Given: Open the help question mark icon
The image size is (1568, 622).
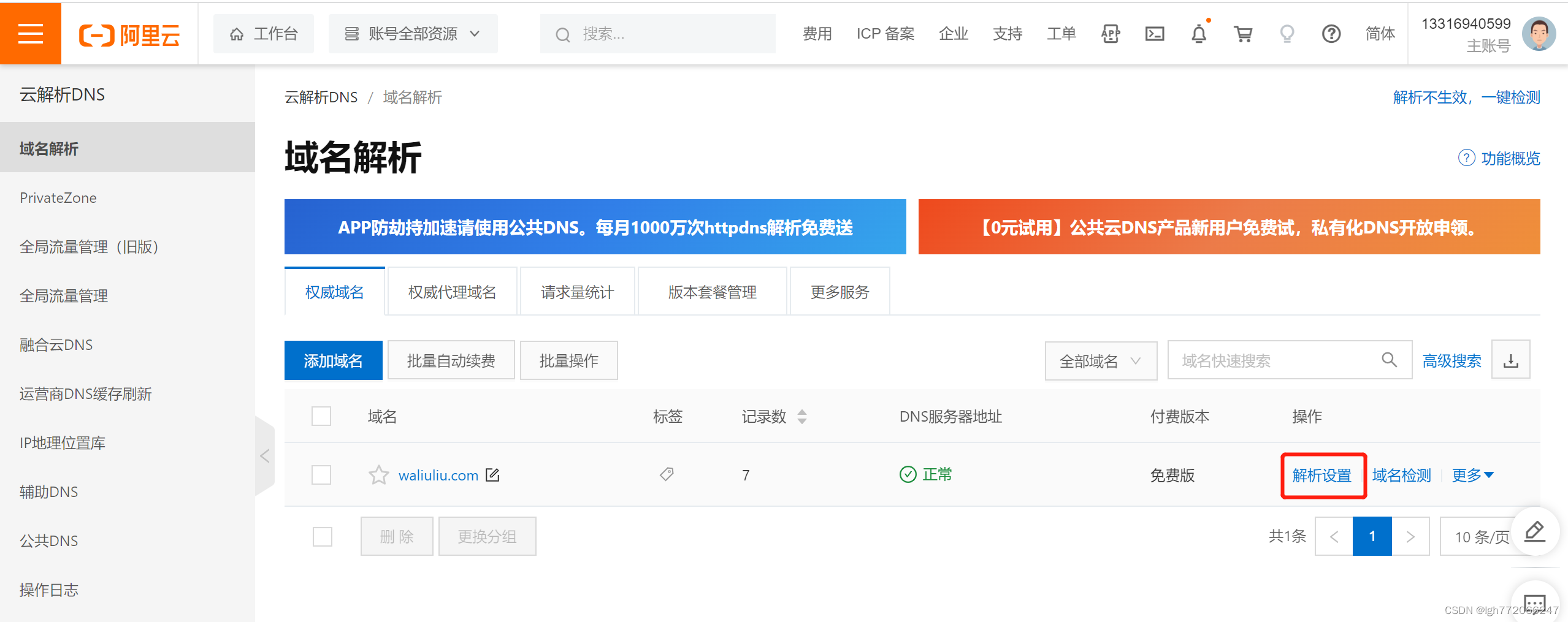Looking at the screenshot, I should tap(1331, 34).
